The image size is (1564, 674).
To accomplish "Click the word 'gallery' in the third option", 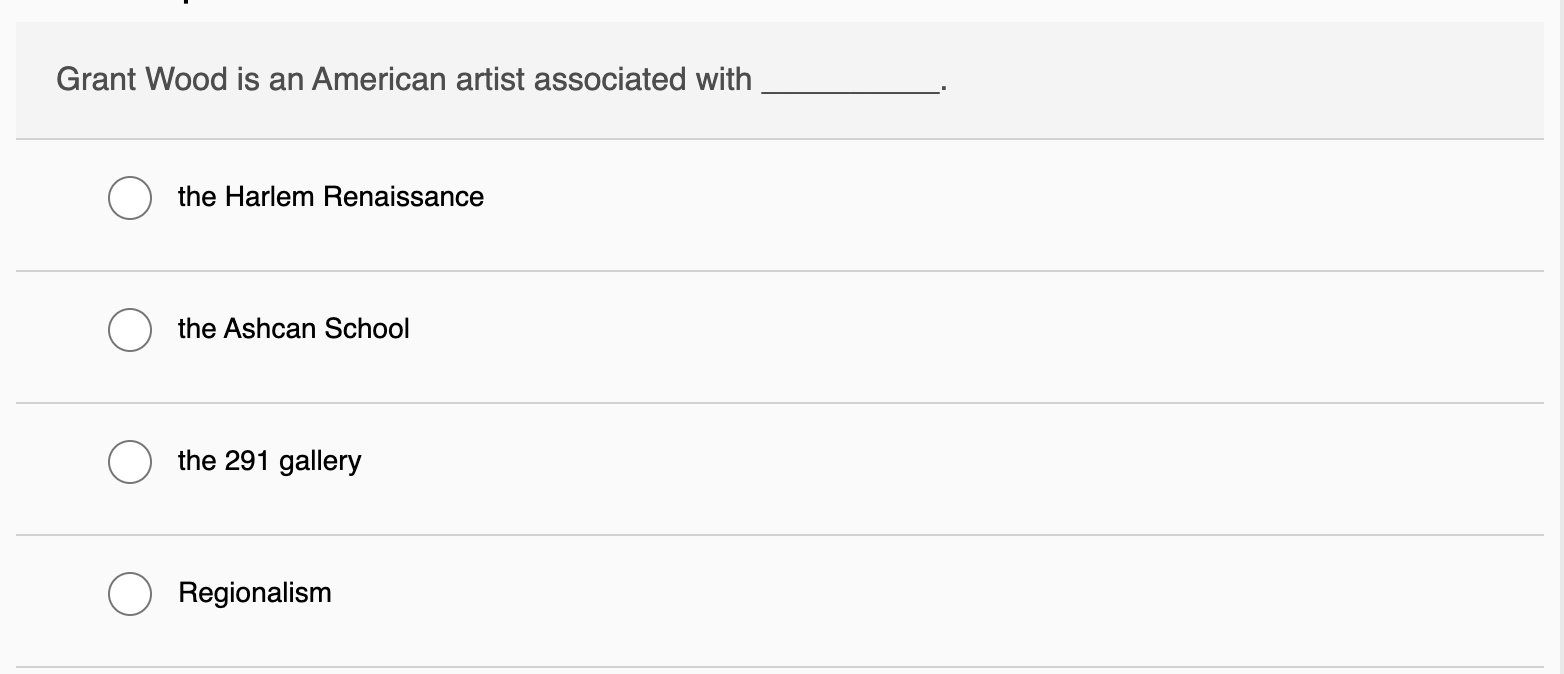I will coord(320,462).
